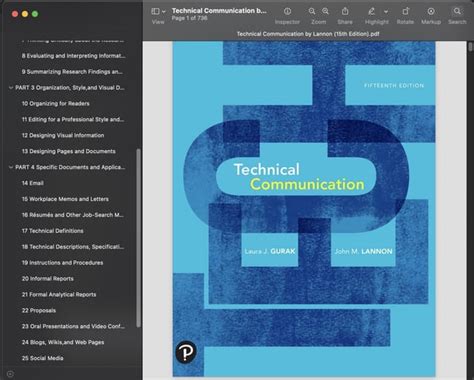Expand the View options dropdown arrow
This screenshot has height=380, width=474.
[164, 12]
